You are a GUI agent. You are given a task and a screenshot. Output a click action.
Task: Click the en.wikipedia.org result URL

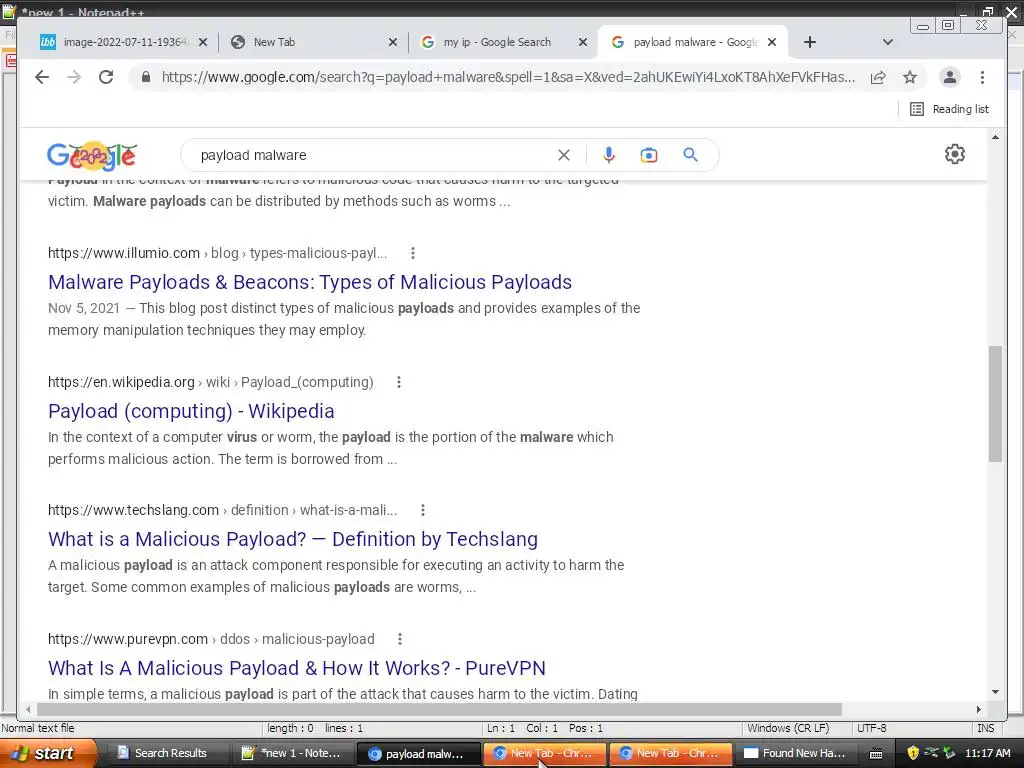211,382
